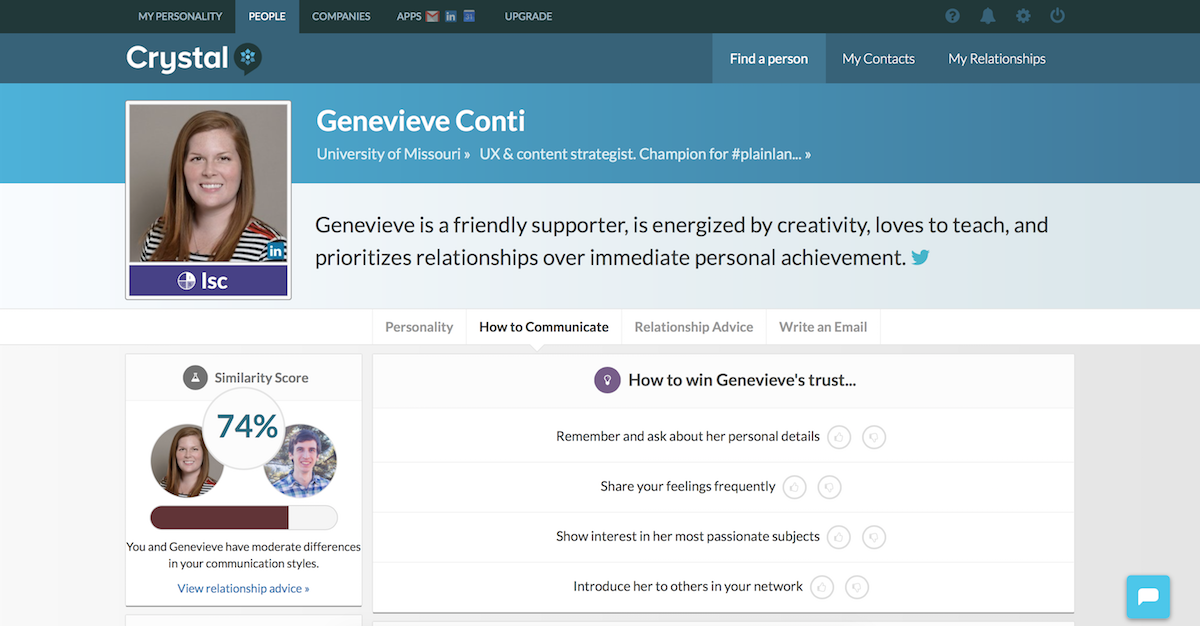Click View relationship advice link
The width and height of the screenshot is (1200, 626).
pyautogui.click(x=243, y=588)
